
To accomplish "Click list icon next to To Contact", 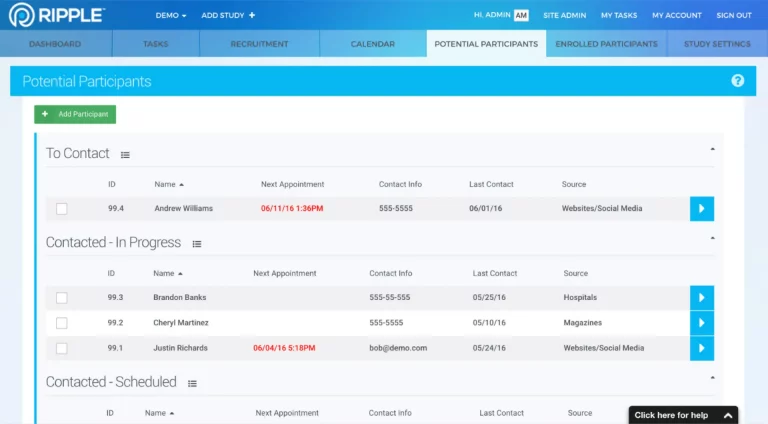I will (125, 155).
